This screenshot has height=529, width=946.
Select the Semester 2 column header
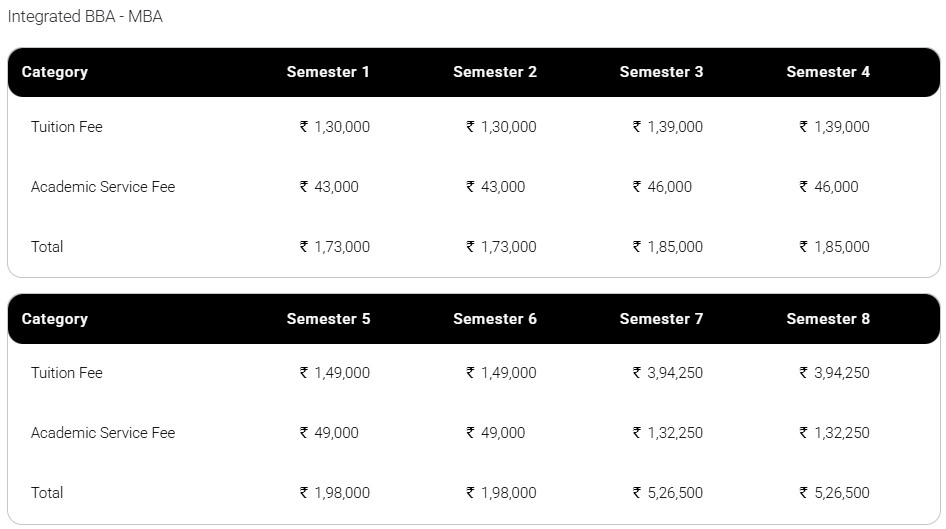495,72
